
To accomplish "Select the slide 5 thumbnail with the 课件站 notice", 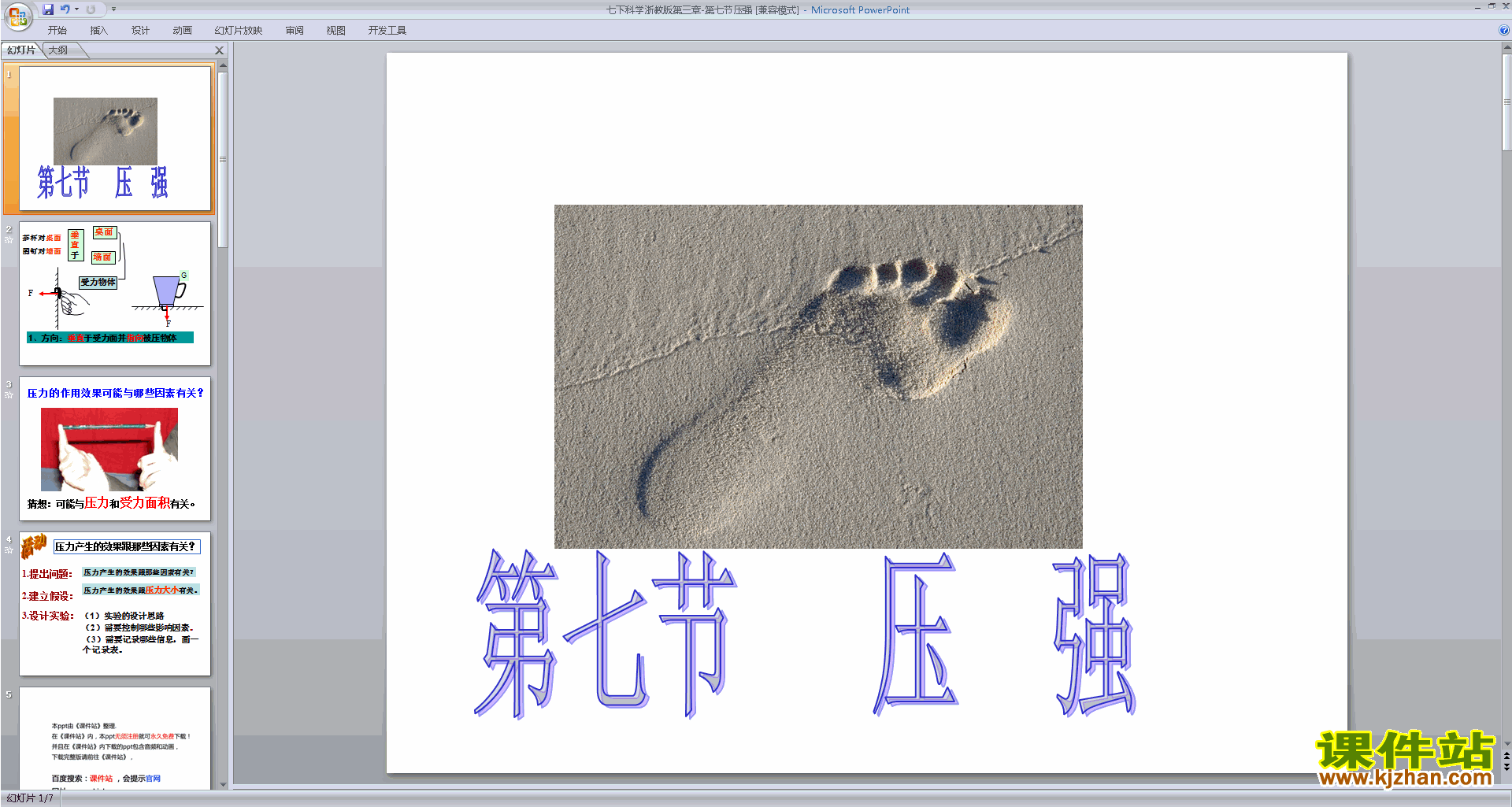I will pos(115,739).
